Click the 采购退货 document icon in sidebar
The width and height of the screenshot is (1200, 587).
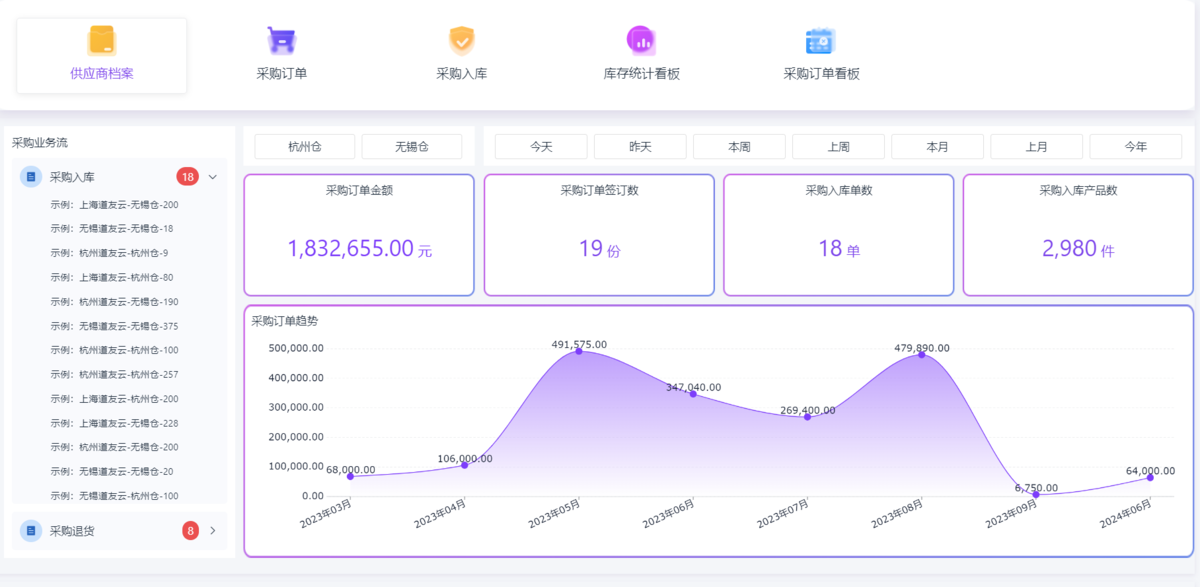[31, 530]
